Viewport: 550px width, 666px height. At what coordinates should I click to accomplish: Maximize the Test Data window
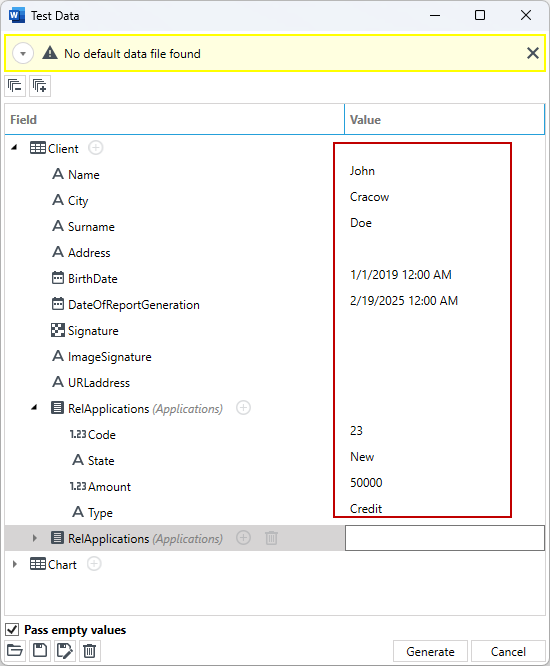coord(480,15)
